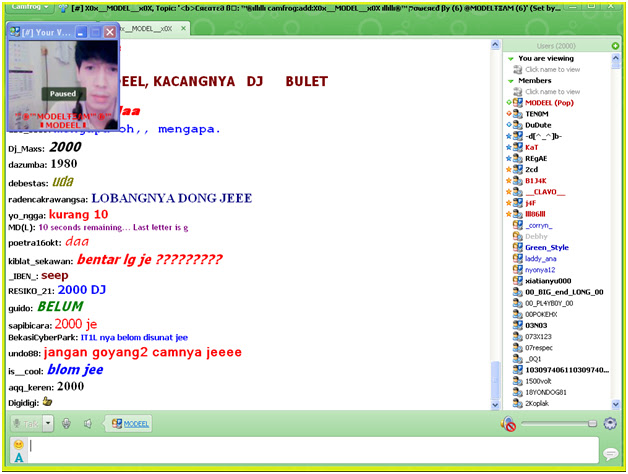This screenshot has width=628, height=474.
Task: Click 'Click name to view' under Members
Action: click(x=552, y=92)
